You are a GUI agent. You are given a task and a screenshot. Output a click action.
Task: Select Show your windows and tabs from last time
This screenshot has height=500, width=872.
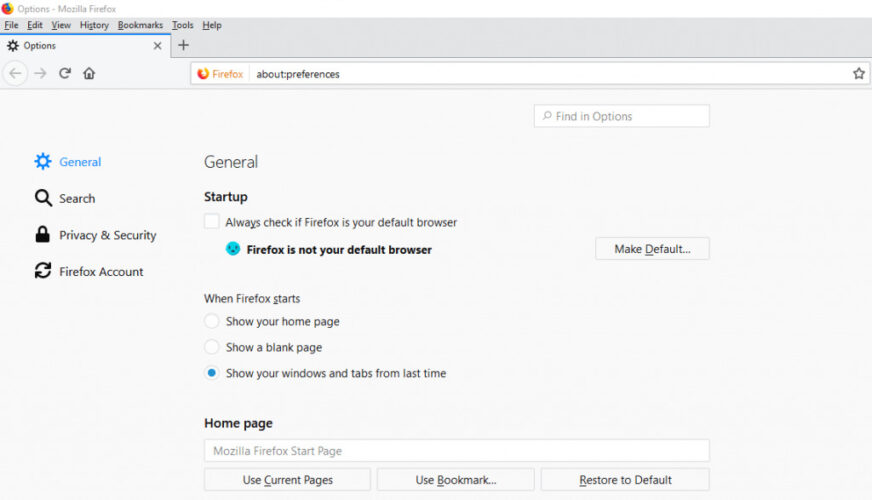point(211,373)
